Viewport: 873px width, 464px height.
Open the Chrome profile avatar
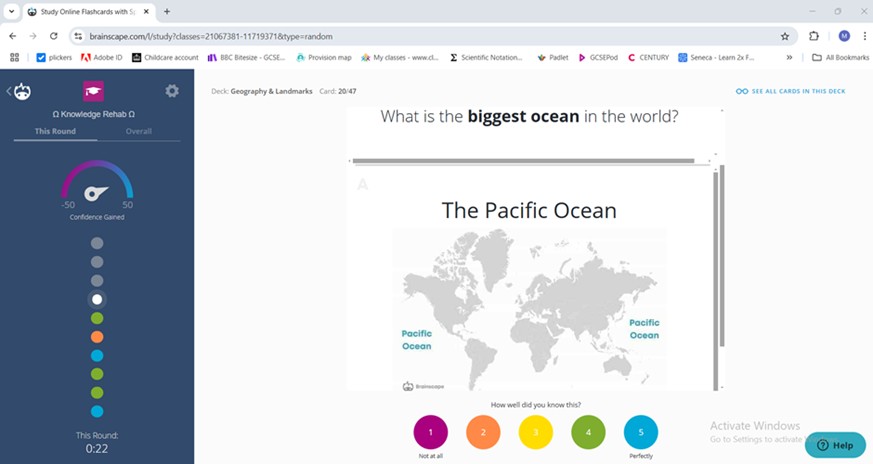844,35
